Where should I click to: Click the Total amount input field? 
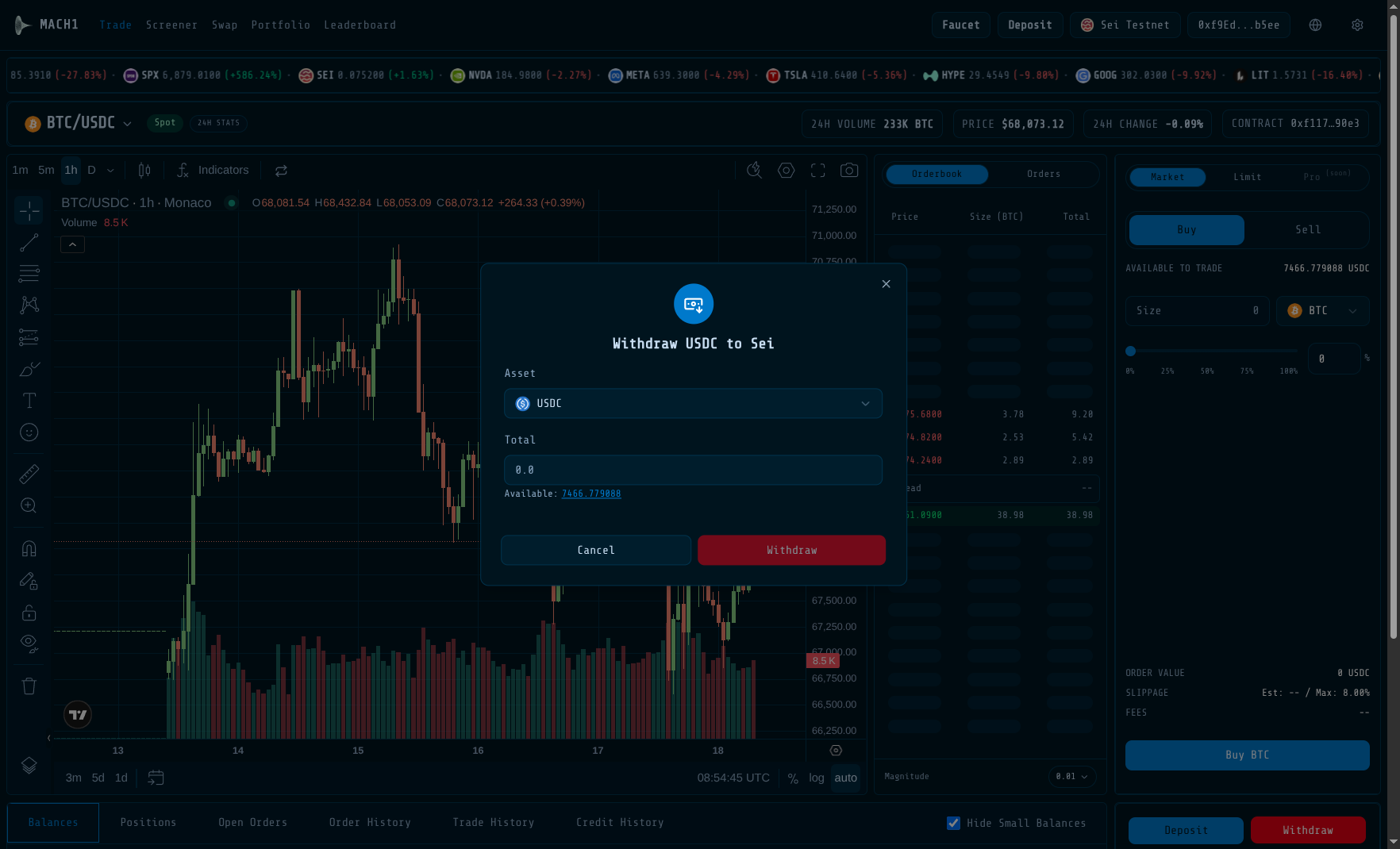(x=693, y=470)
